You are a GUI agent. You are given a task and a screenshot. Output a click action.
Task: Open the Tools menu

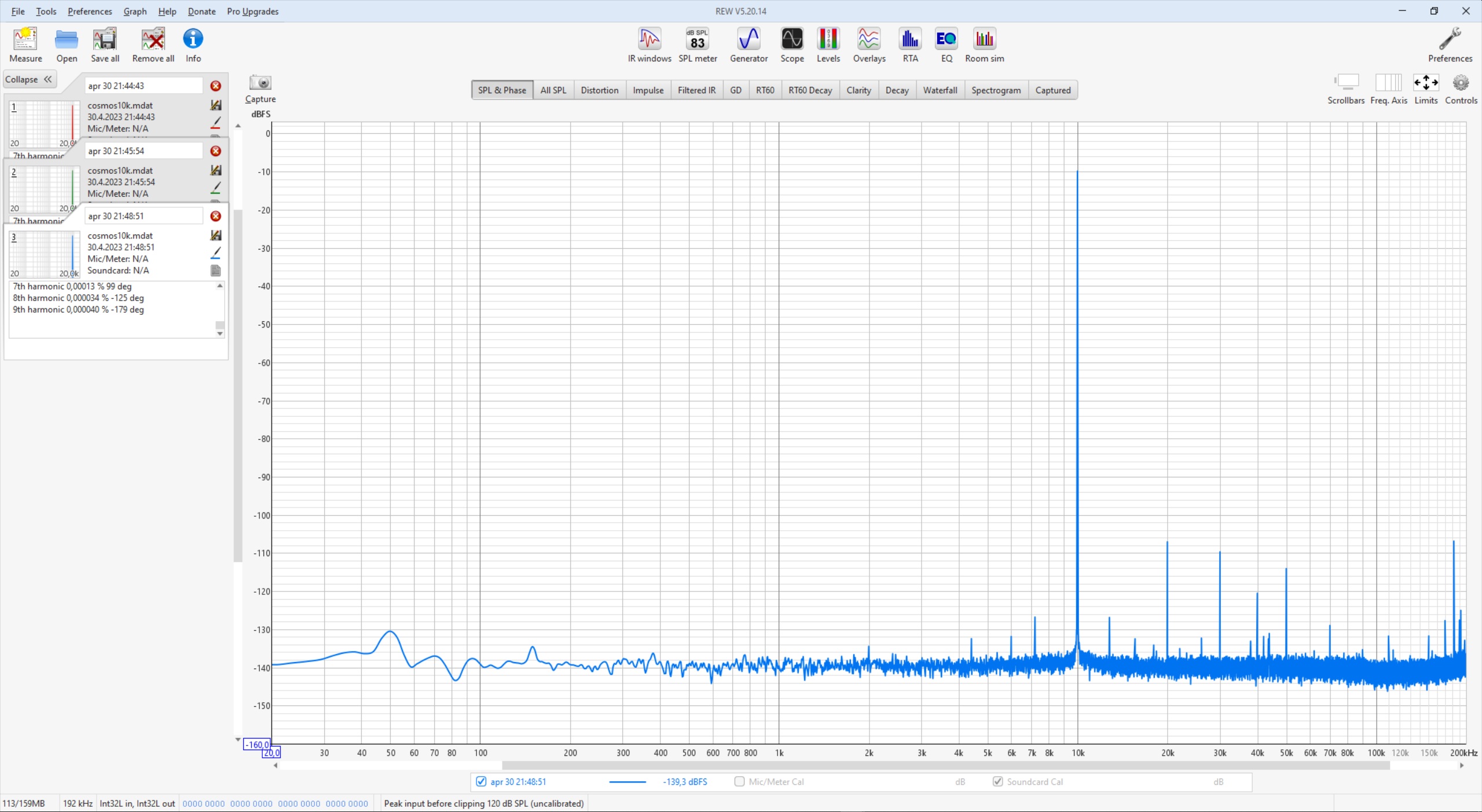pyautogui.click(x=46, y=11)
